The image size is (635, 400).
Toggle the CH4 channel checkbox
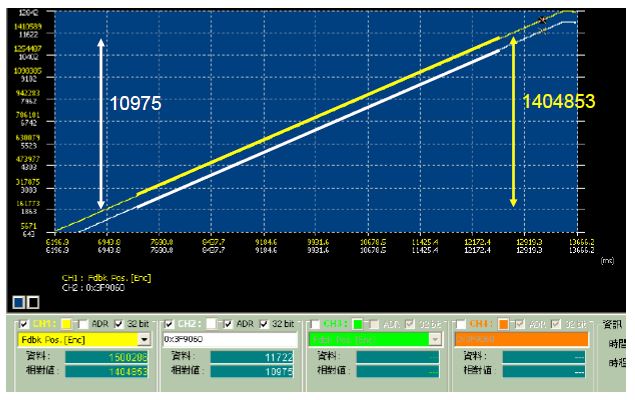[461, 325]
